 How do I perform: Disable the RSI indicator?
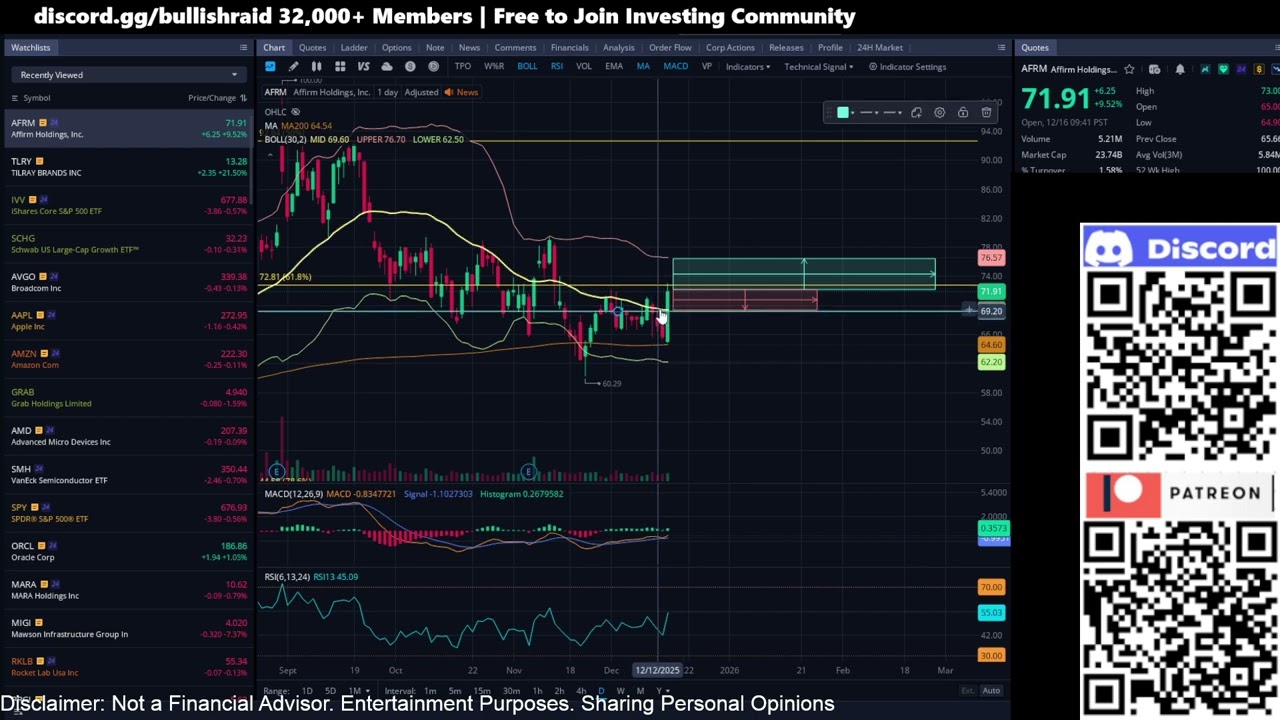tap(557, 67)
